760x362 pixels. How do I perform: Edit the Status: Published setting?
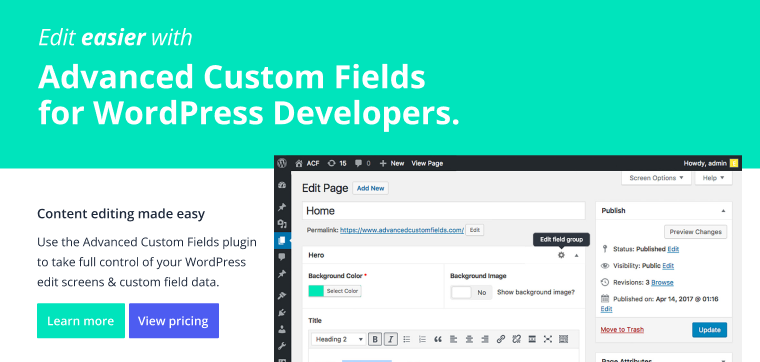673,249
